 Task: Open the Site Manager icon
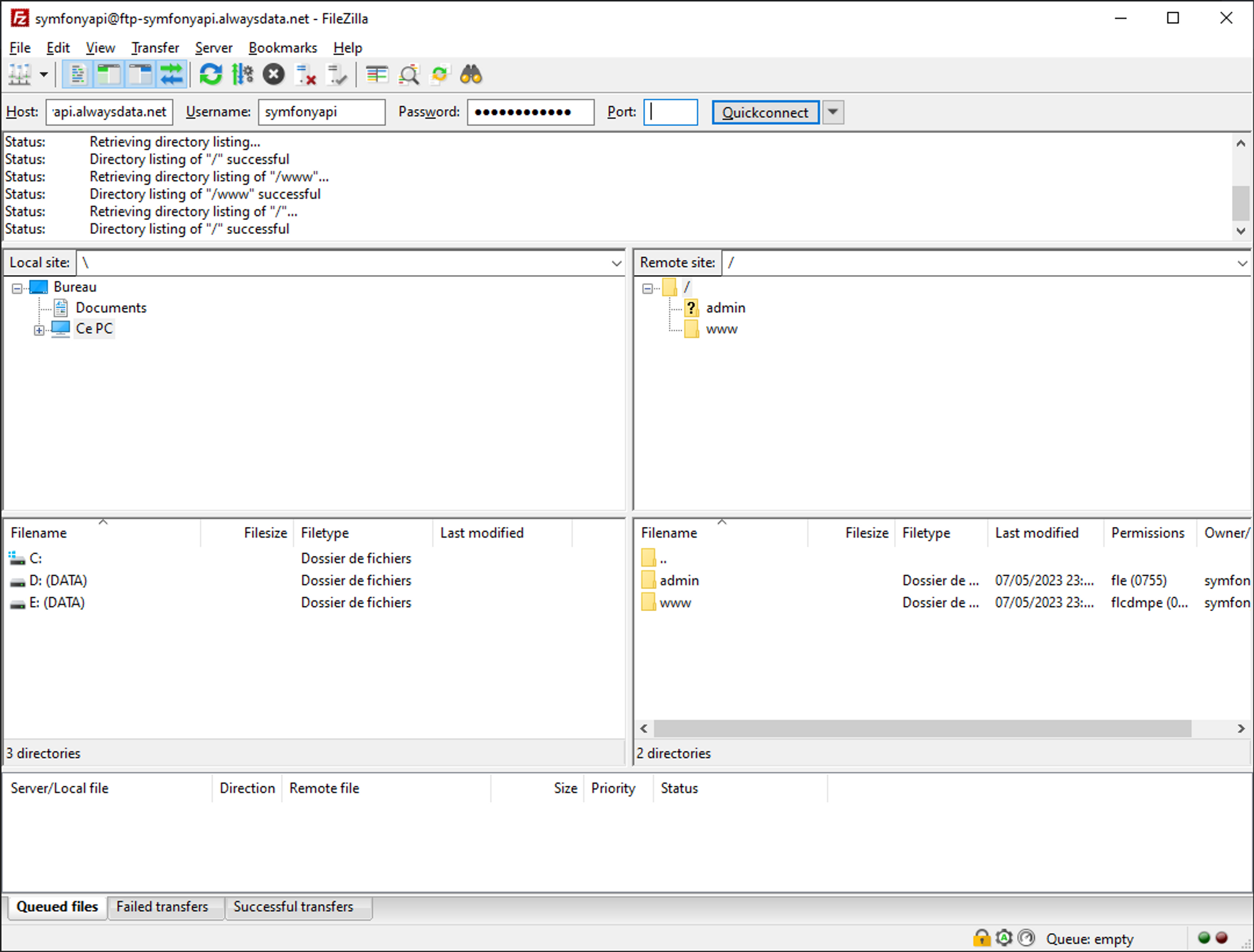pyautogui.click(x=20, y=75)
